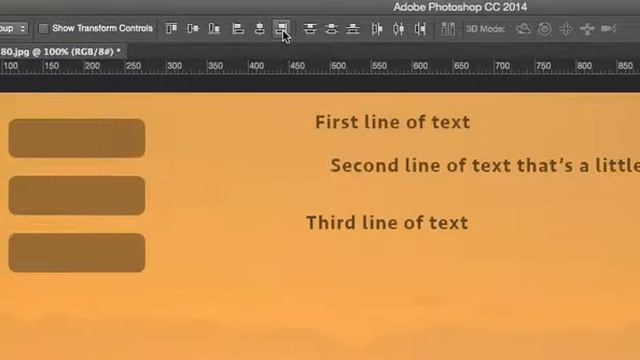Select 3D Slide mode icon
640x360 pixels.
click(x=587, y=29)
